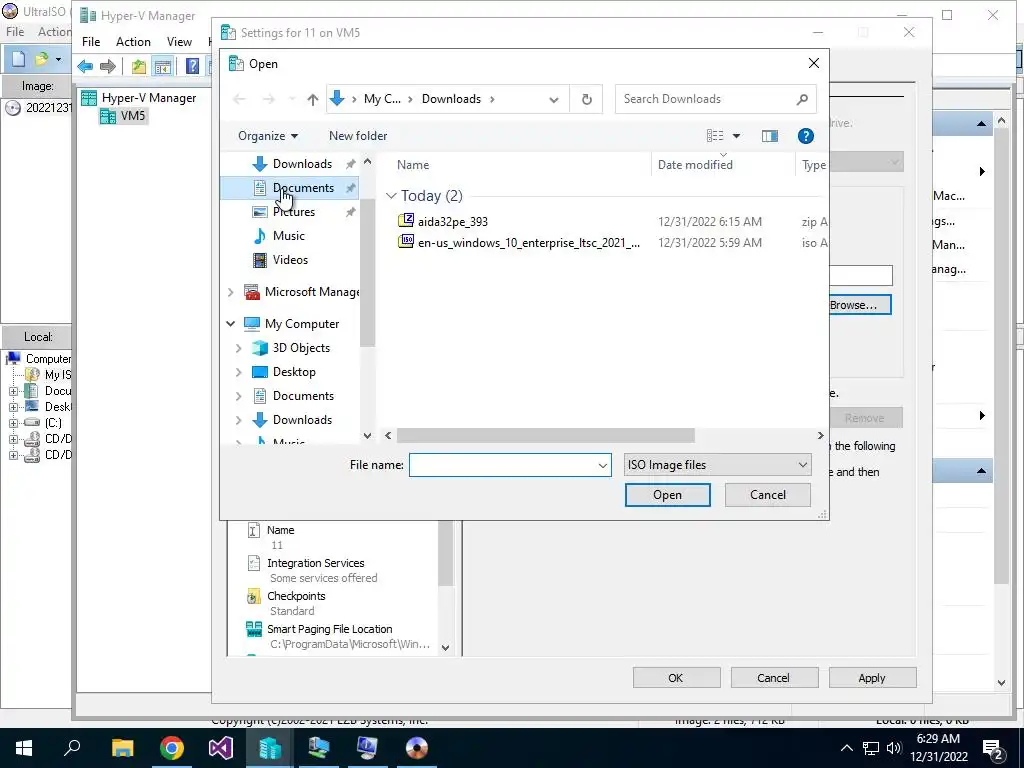This screenshot has height=768, width=1024.
Task: Open File name history dropdown
Action: tap(602, 466)
